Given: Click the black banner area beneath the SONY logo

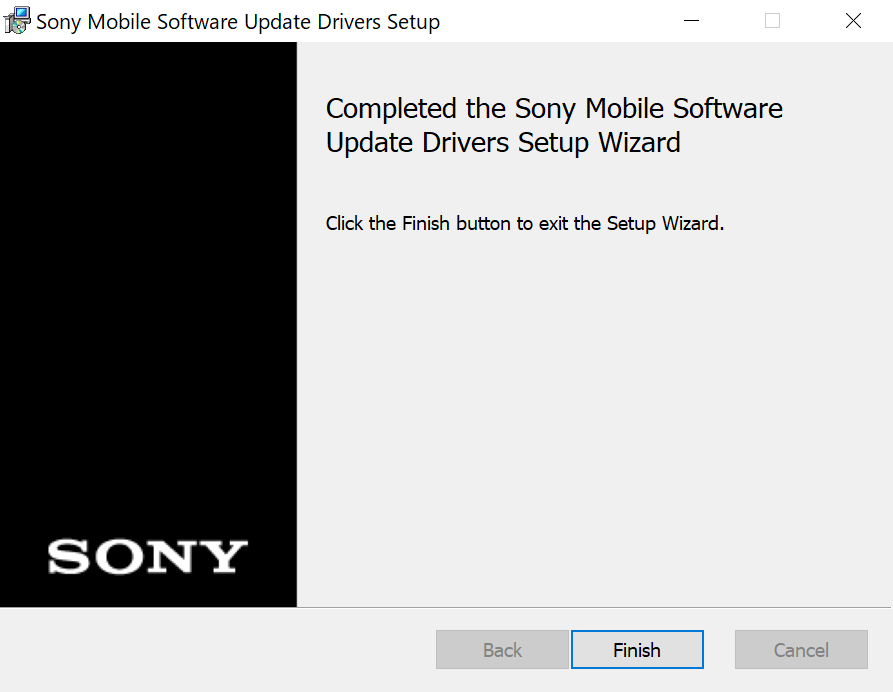Looking at the screenshot, I should tap(148, 591).
